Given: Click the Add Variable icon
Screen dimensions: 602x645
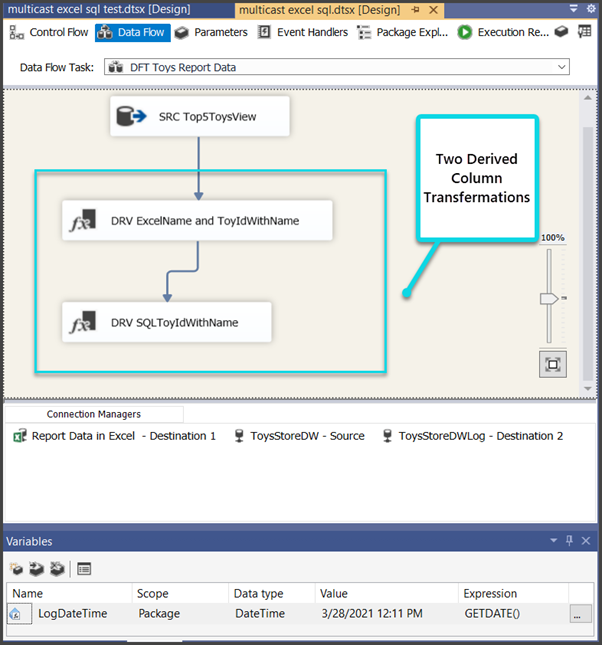Looking at the screenshot, I should click(16, 569).
